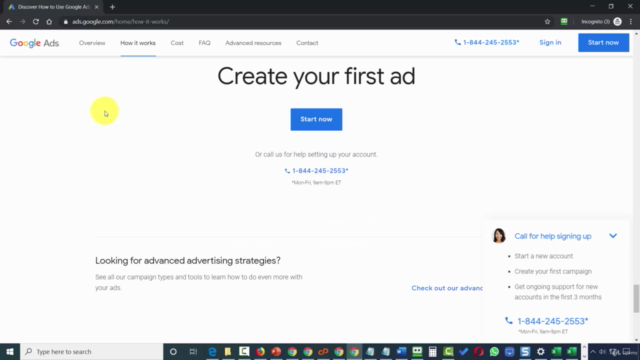The height and width of the screenshot is (360, 640).
Task: Click the address bar URL
Action: pyautogui.click(x=120, y=22)
